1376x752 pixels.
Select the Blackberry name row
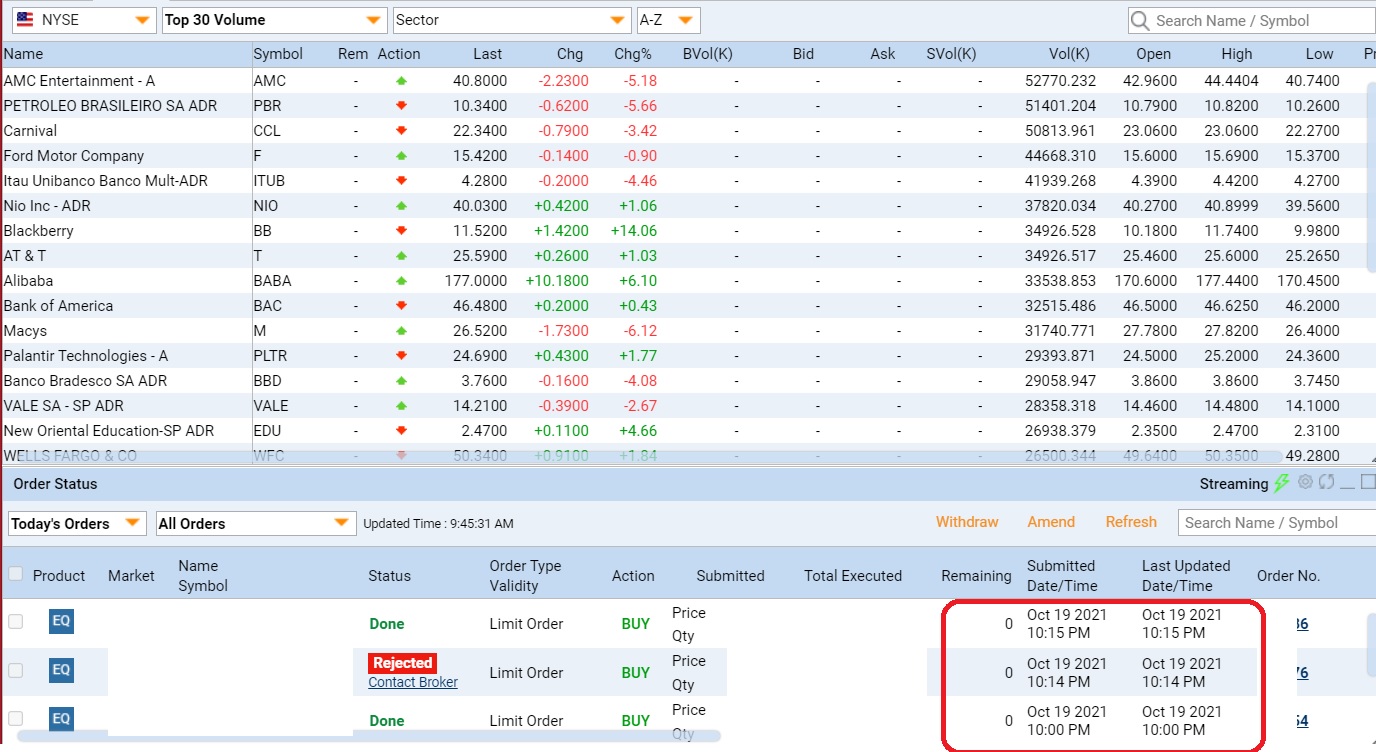38,231
